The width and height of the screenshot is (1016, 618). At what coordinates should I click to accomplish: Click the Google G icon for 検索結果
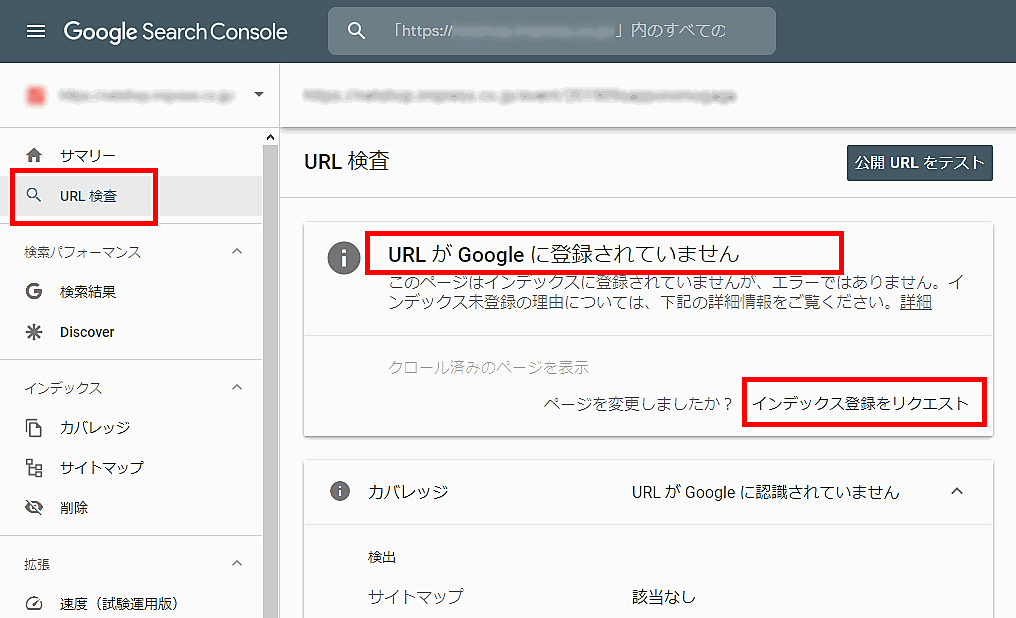click(x=34, y=292)
